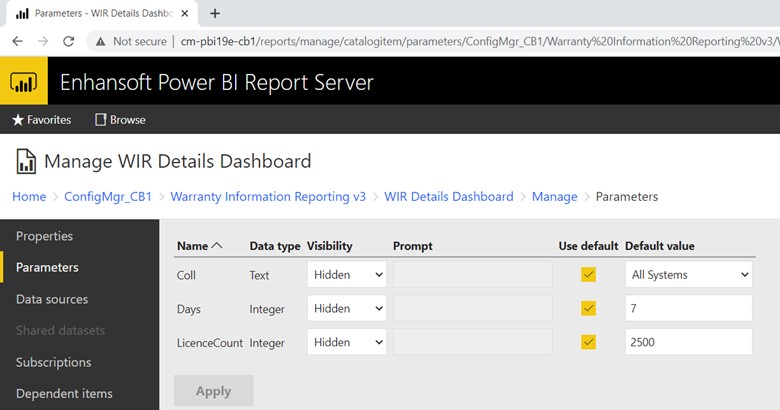Reload the page with the refresh icon
This screenshot has width=780, height=410.
(68, 41)
